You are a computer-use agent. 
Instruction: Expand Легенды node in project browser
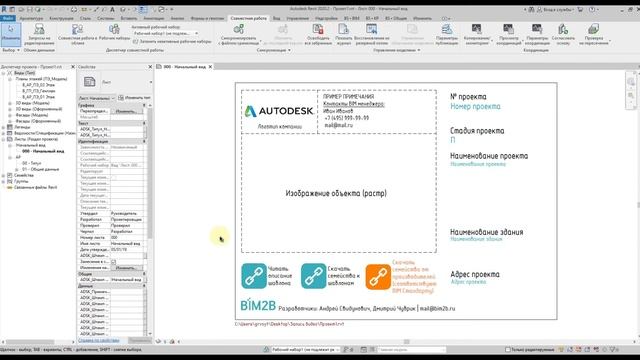coord(4,127)
